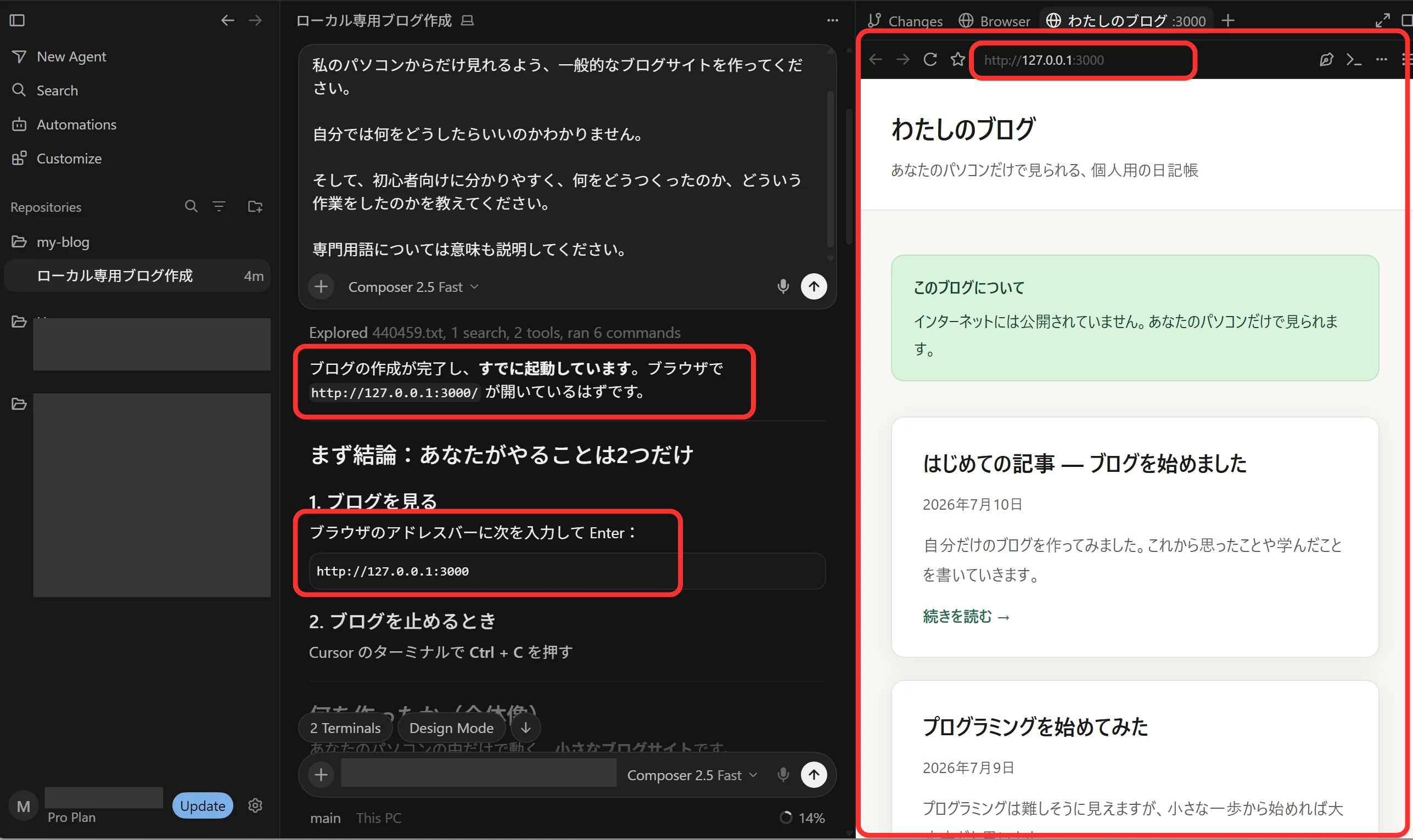Viewport: 1413px width, 840px height.
Task: Expand the Explored 440459.txt summary
Action: pos(495,333)
